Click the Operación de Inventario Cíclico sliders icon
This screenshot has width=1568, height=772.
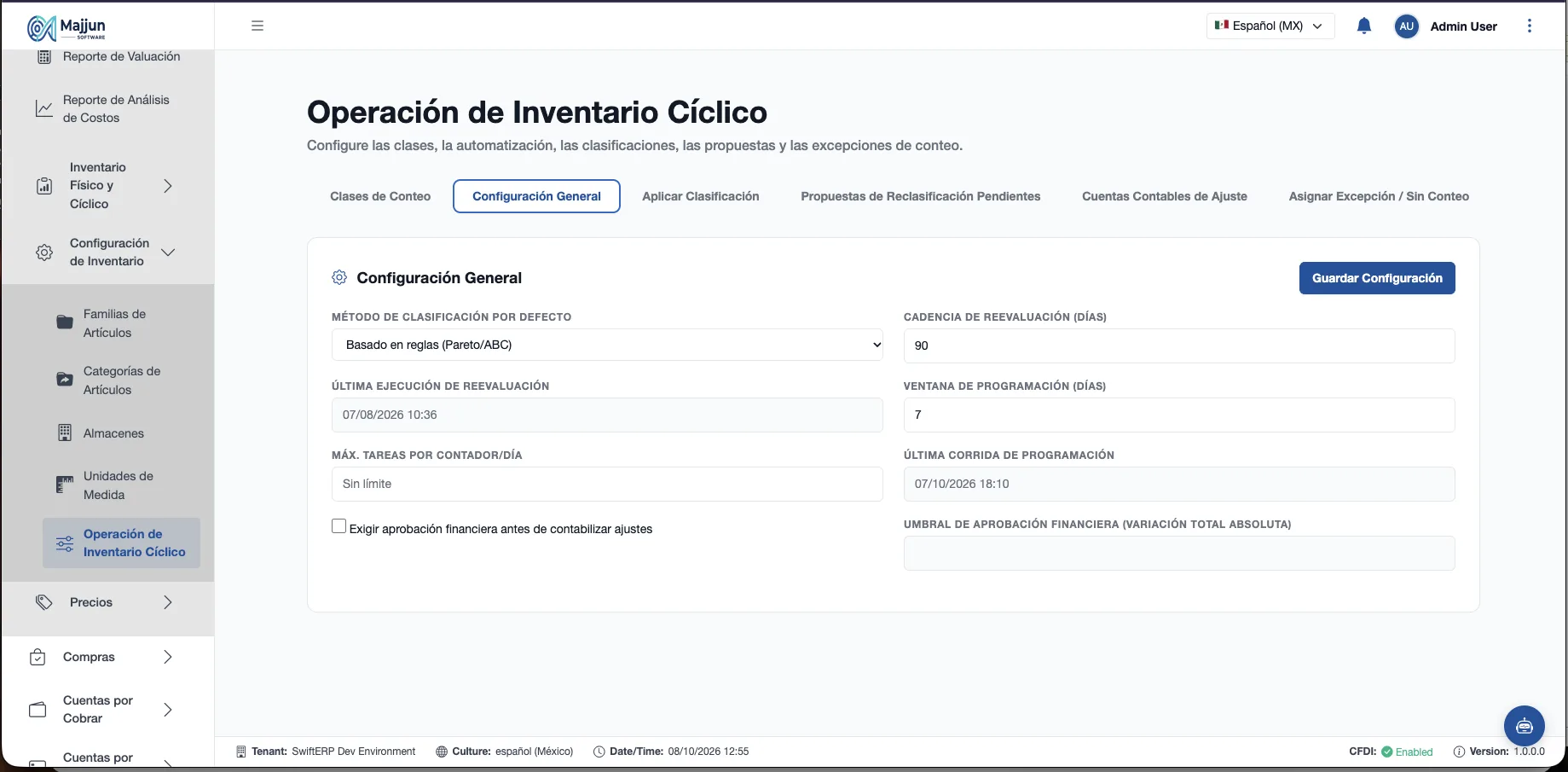pos(65,543)
